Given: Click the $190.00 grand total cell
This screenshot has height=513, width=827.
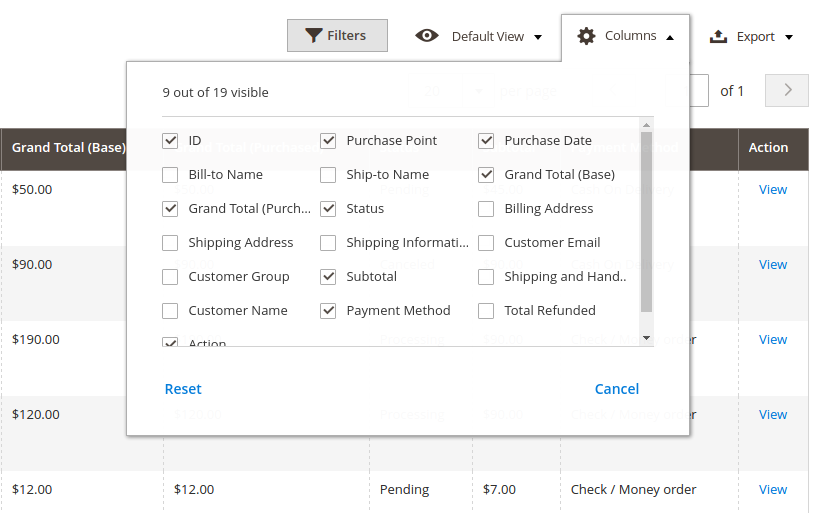Looking at the screenshot, I should [36, 340].
